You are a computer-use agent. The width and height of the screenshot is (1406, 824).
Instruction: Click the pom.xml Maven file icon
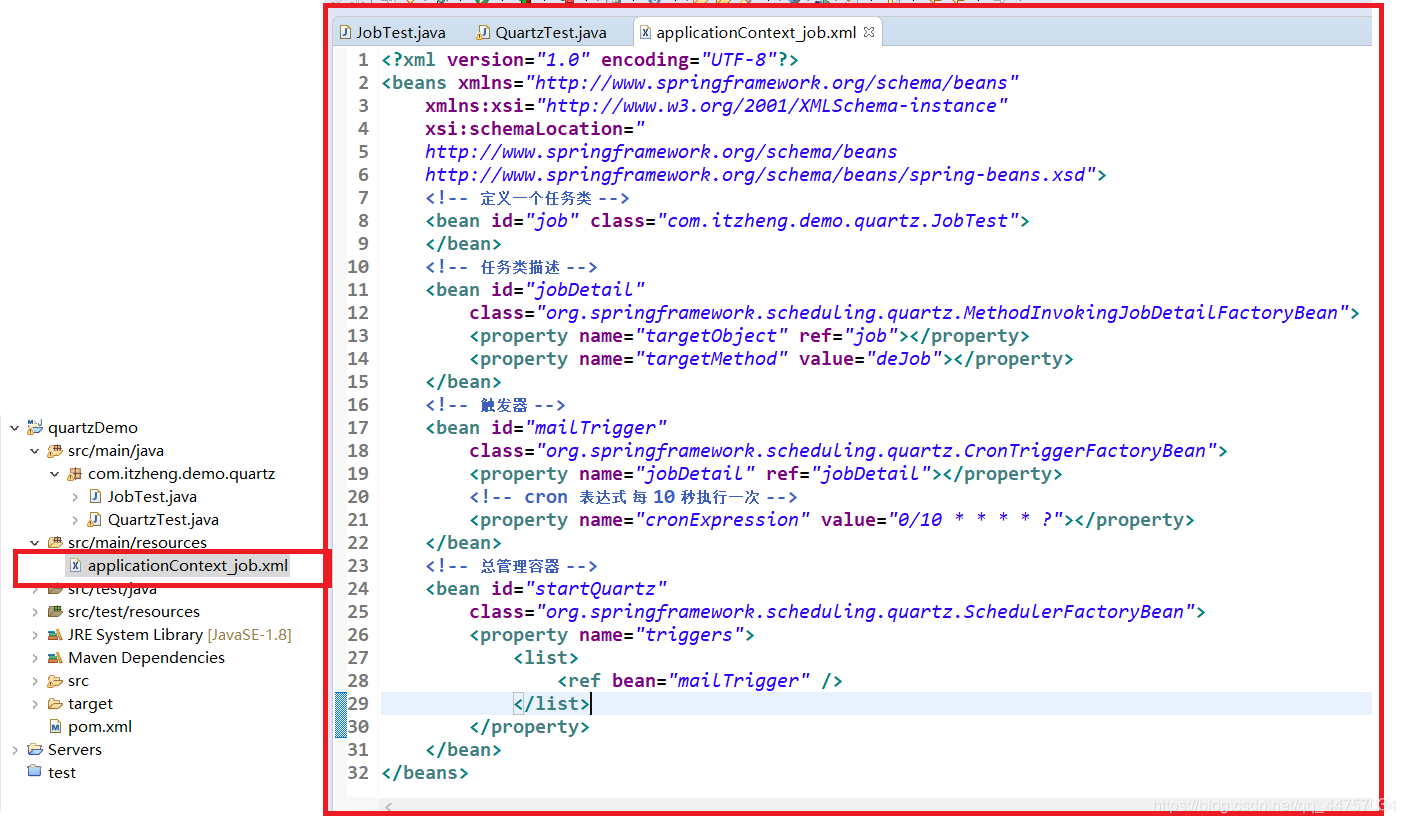pos(55,727)
